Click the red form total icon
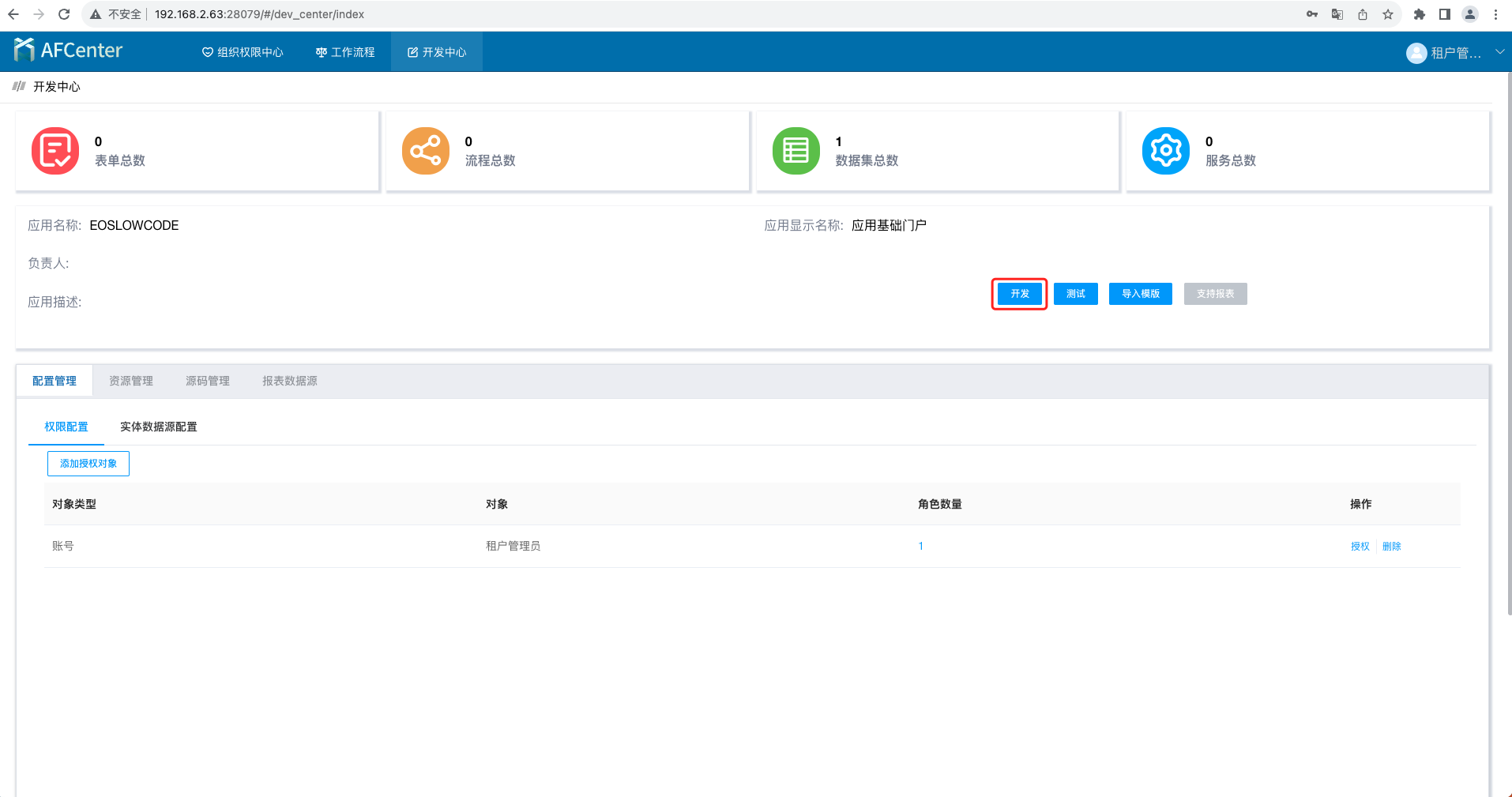1512x797 pixels. pos(55,151)
